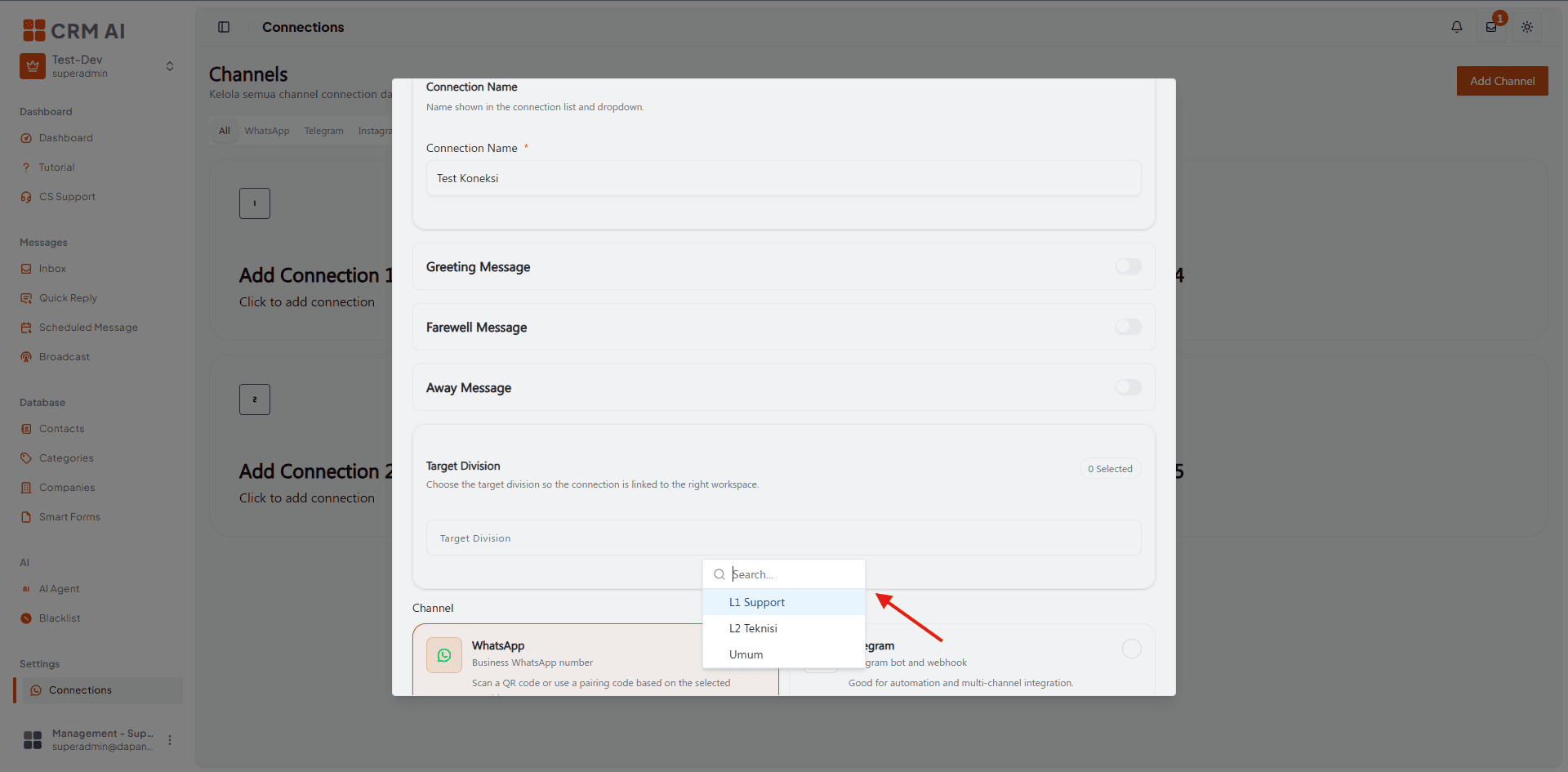The width and height of the screenshot is (1568, 772).
Task: Switch to the WhatsApp channel tab
Action: coord(267,131)
